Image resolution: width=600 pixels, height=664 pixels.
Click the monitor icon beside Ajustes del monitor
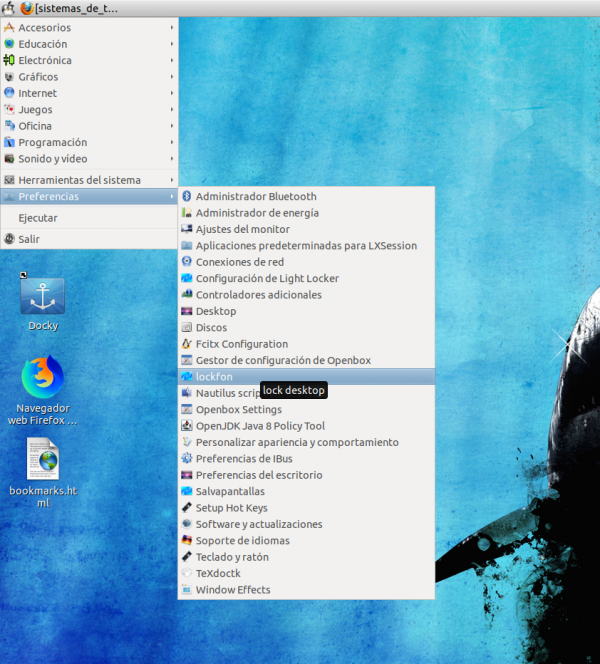coord(186,229)
